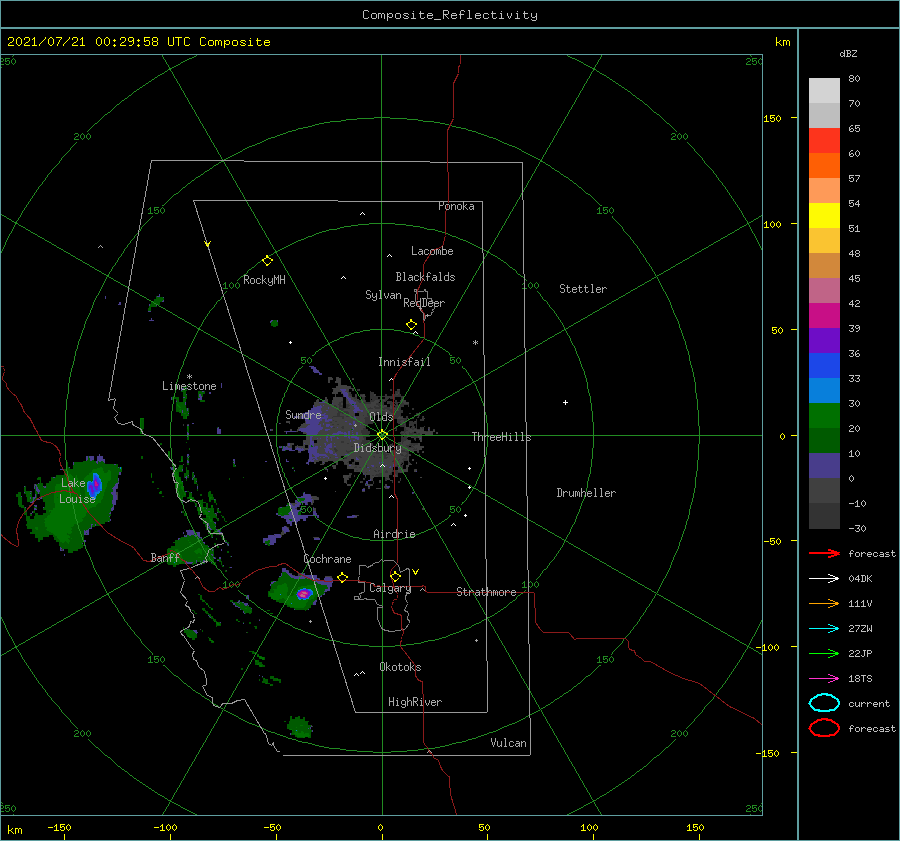Select the light blue 33-30 dBZ band
Viewport: 900px width, 841px height.
click(x=824, y=391)
